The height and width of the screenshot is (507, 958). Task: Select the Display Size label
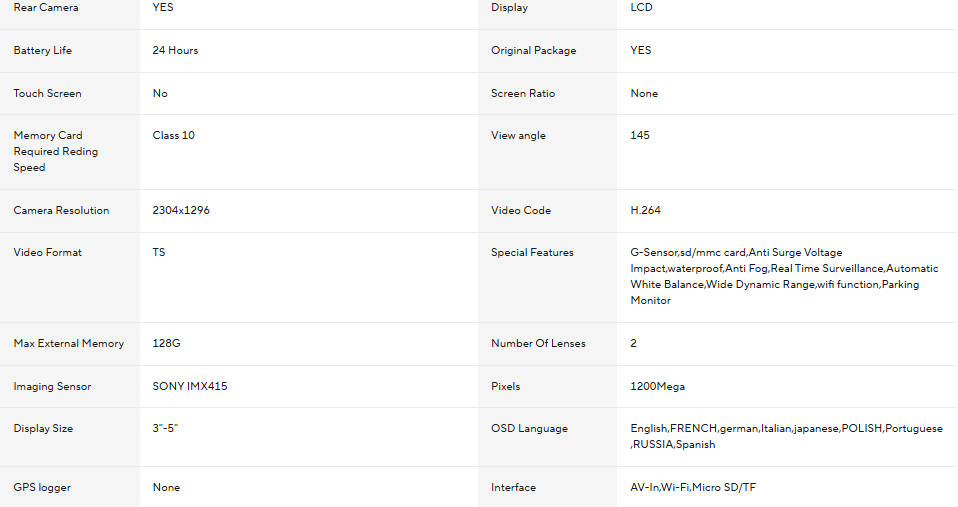coord(43,429)
